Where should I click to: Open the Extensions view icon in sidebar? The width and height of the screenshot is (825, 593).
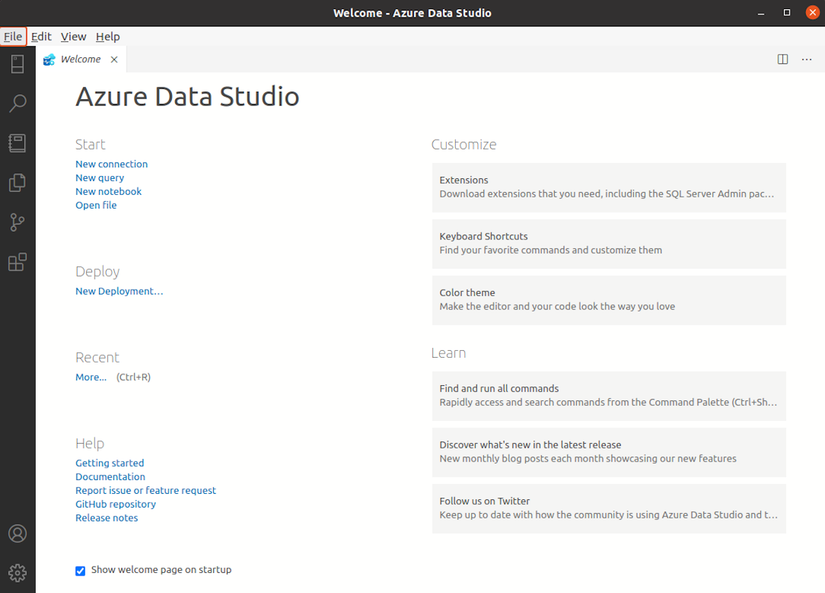pos(17,262)
